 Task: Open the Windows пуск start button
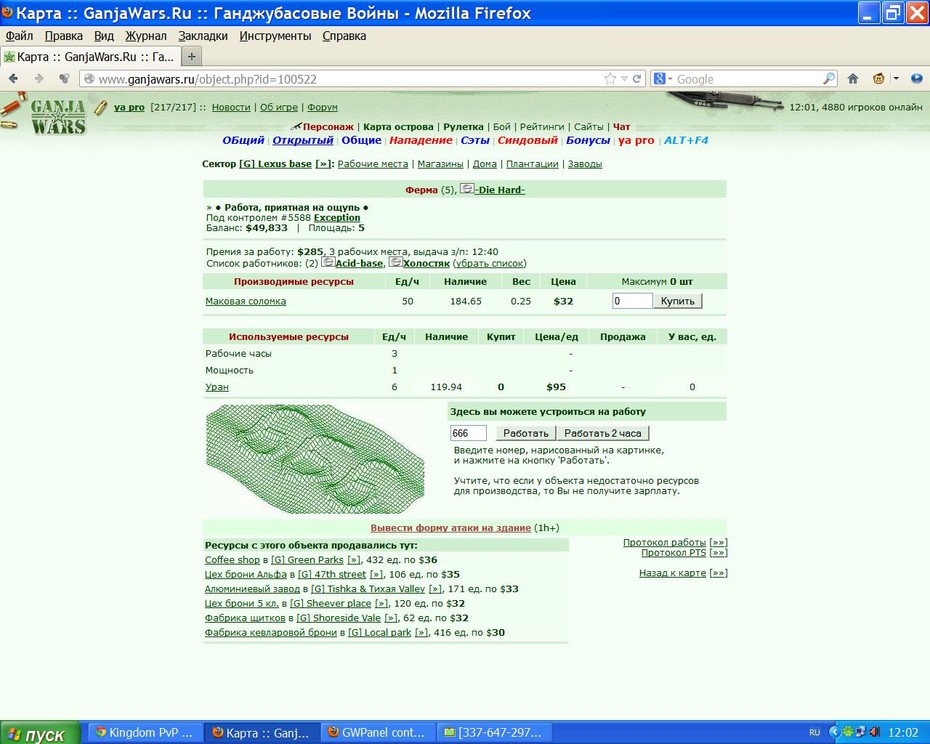click(39, 733)
